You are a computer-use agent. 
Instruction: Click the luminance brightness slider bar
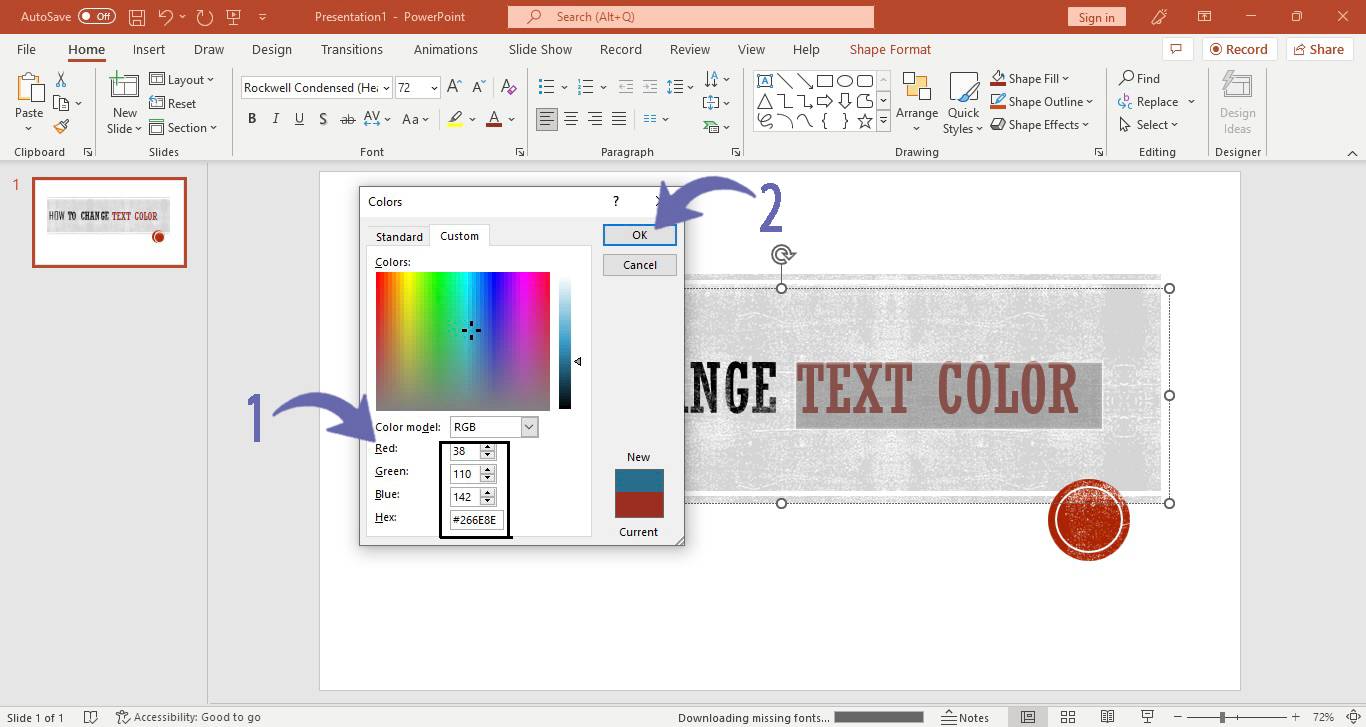565,341
